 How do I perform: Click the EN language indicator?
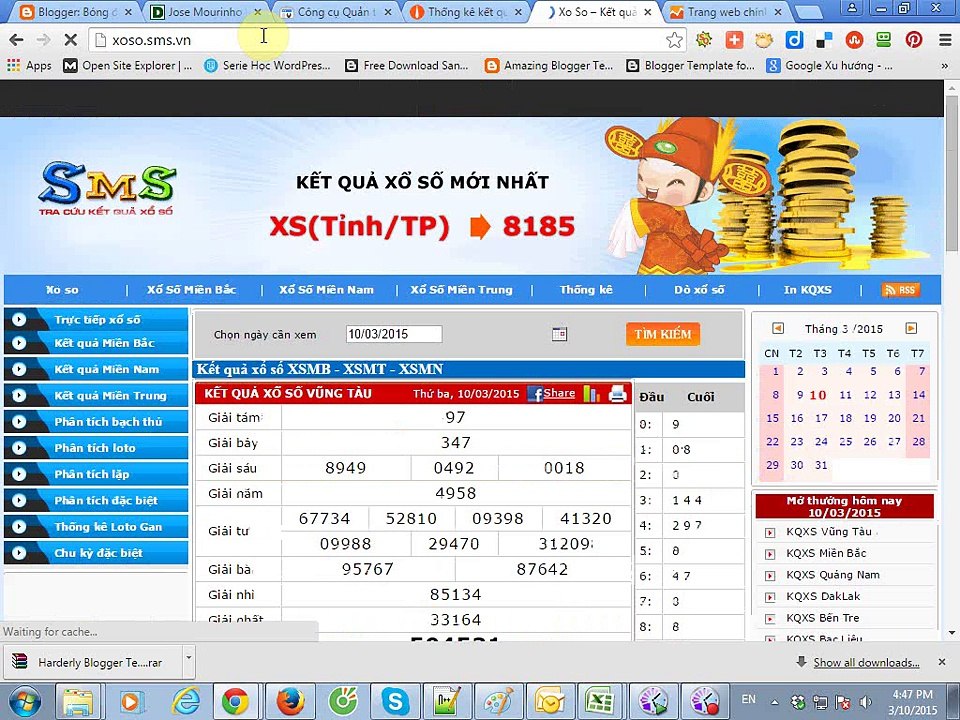748,699
